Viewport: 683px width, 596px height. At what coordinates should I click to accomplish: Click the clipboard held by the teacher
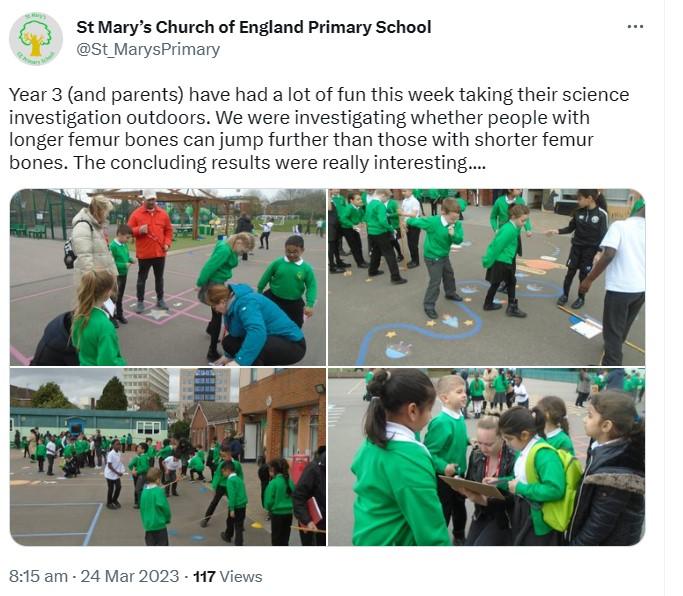coord(472,487)
